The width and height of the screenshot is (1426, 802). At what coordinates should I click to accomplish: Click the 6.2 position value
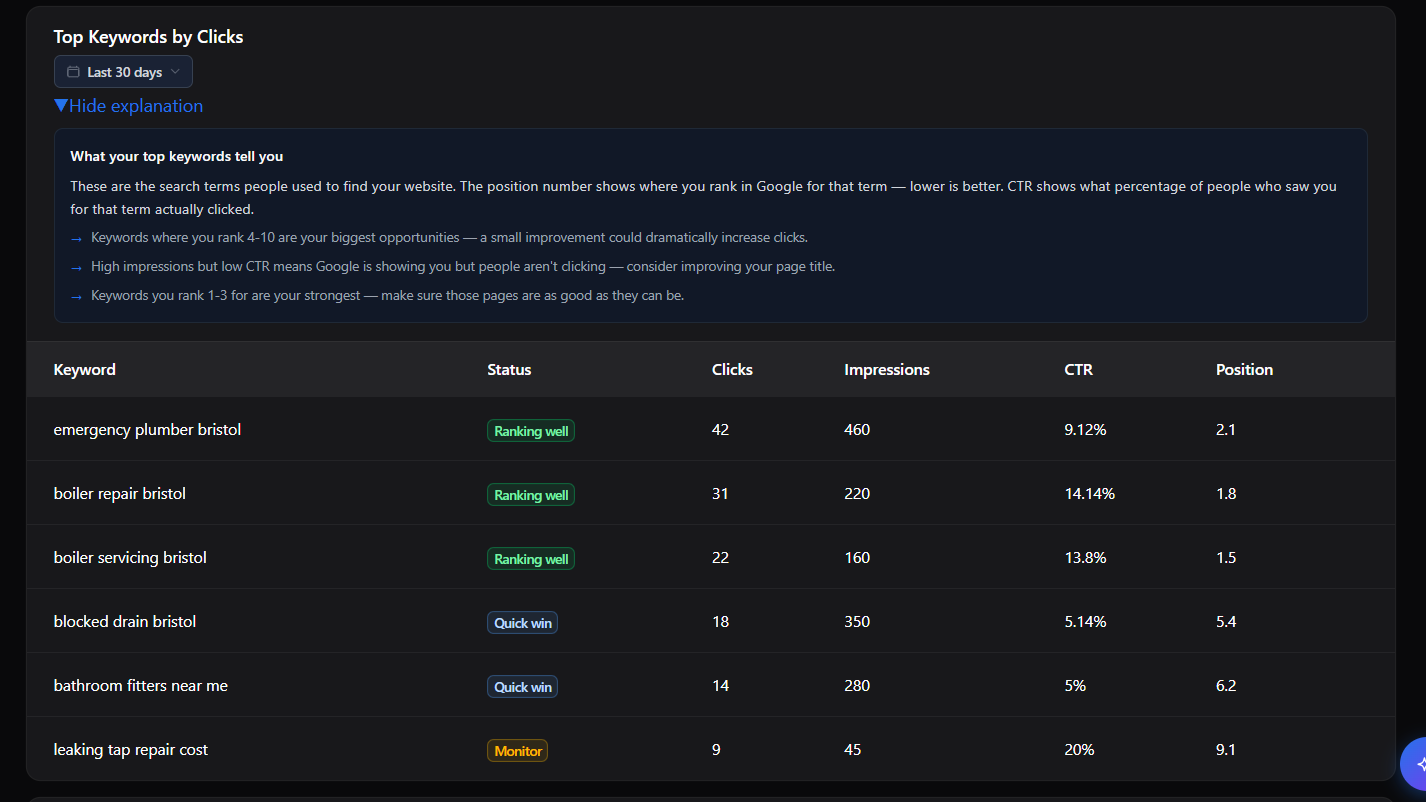click(1226, 686)
